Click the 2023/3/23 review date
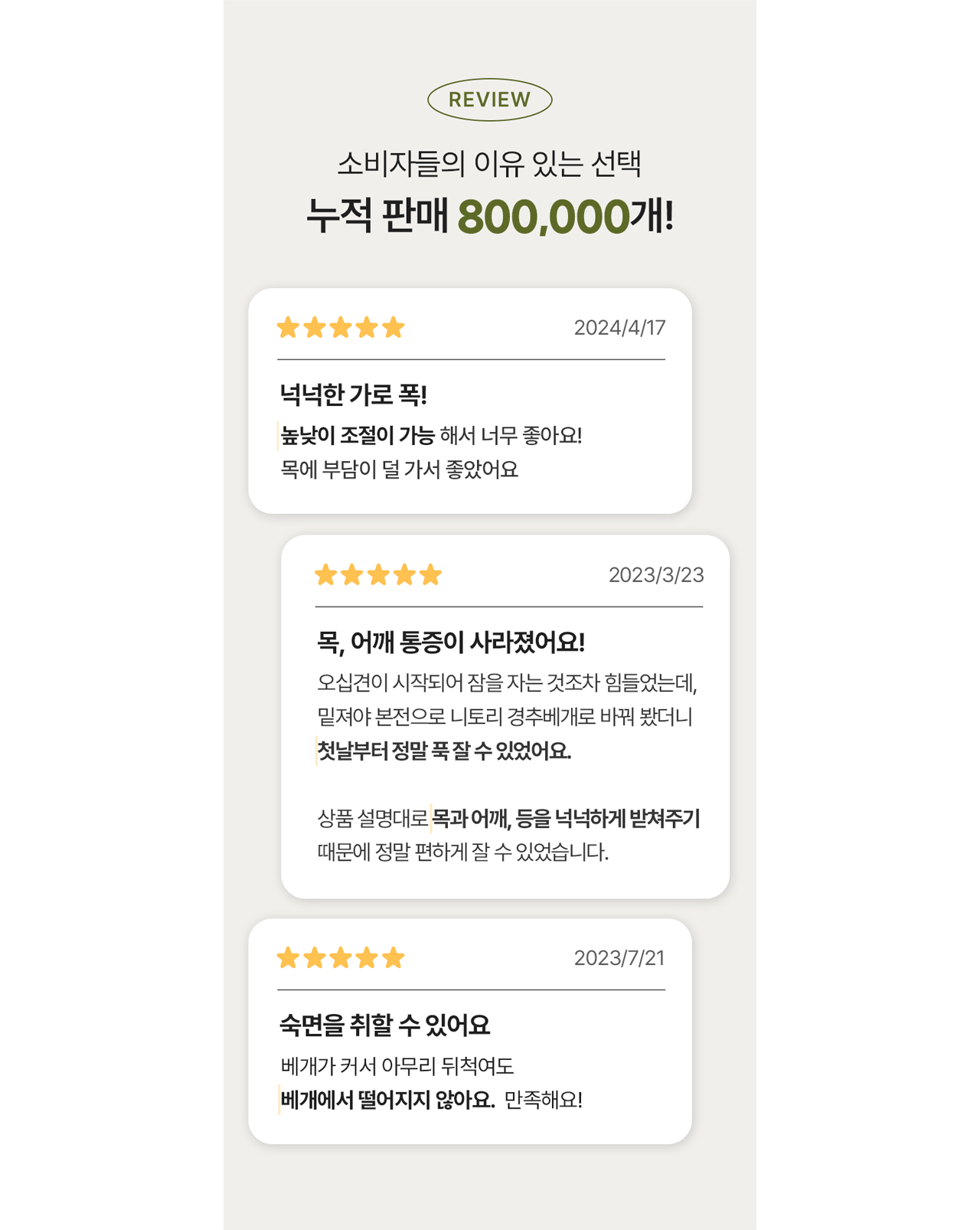Image resolution: width=980 pixels, height=1230 pixels. click(x=656, y=575)
